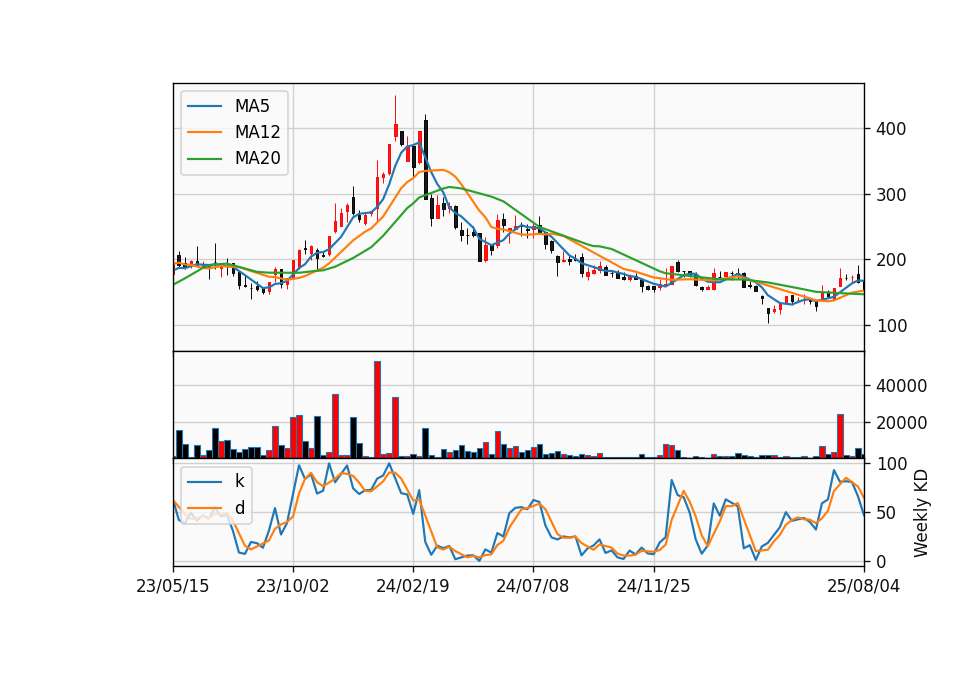Click the 24/11/25 date axis label
Screen dimensions: 960x690
(653, 587)
